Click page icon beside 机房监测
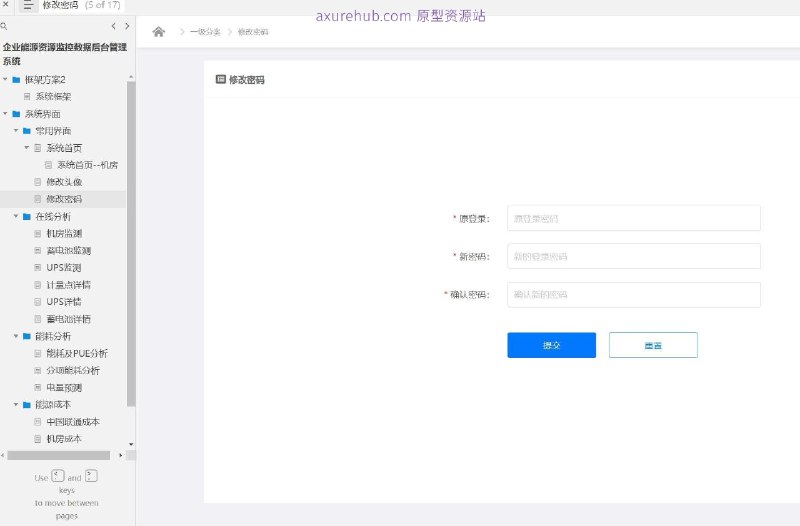 pyautogui.click(x=38, y=233)
